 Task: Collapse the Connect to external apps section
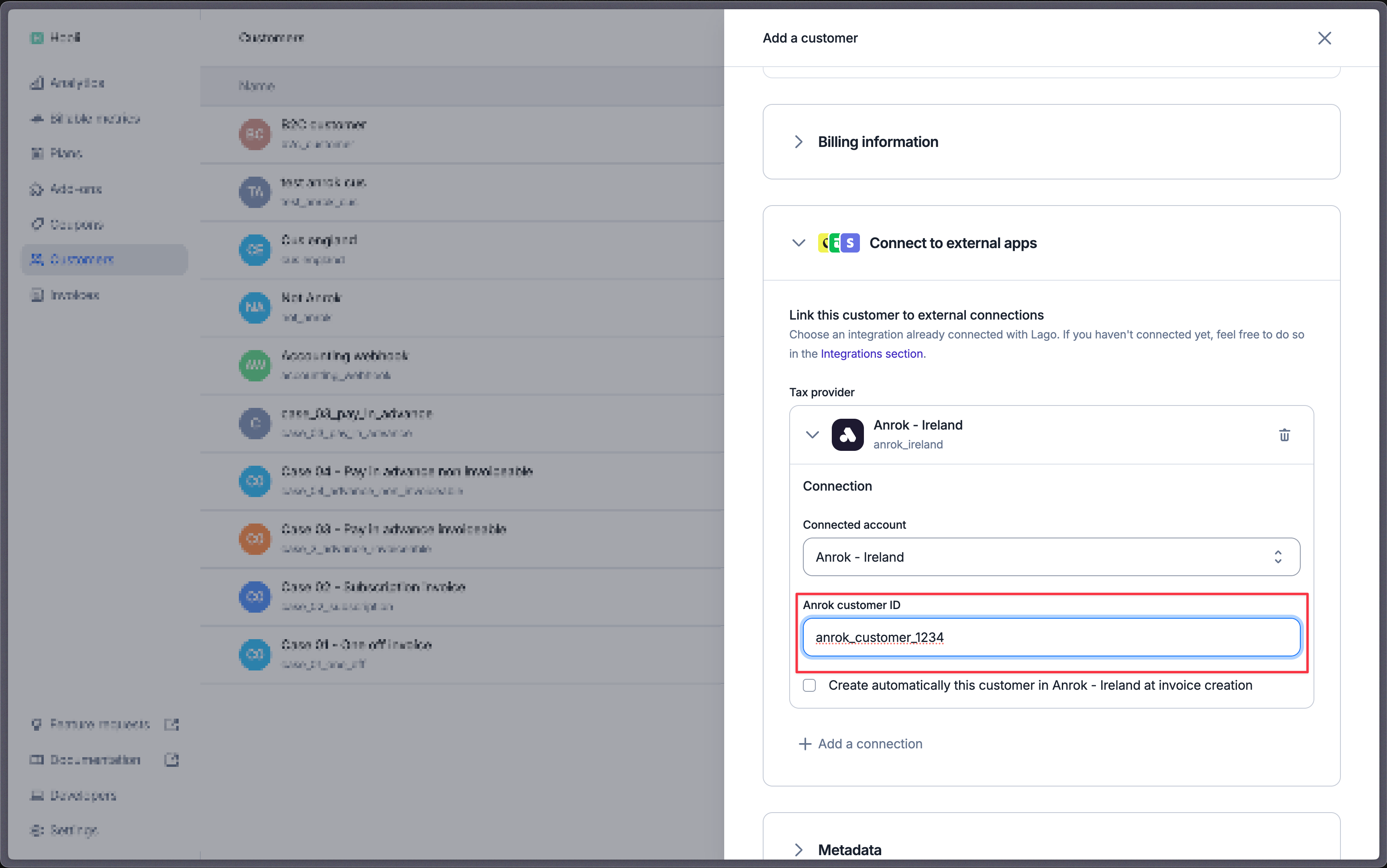tap(798, 243)
